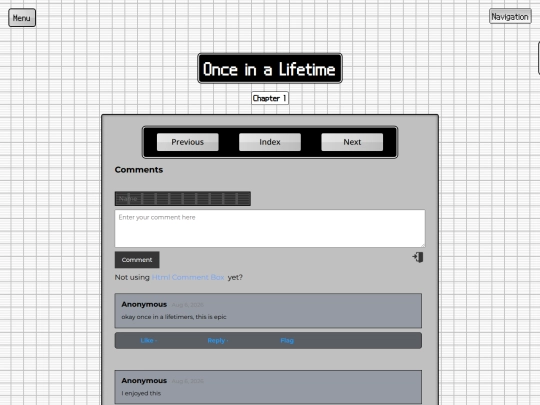Flag the 'this is epic' comment
540x405 pixels.
(287, 341)
